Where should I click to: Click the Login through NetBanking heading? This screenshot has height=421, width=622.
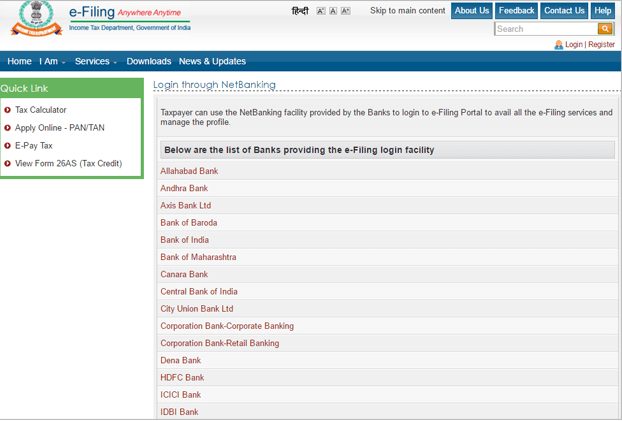tap(214, 85)
